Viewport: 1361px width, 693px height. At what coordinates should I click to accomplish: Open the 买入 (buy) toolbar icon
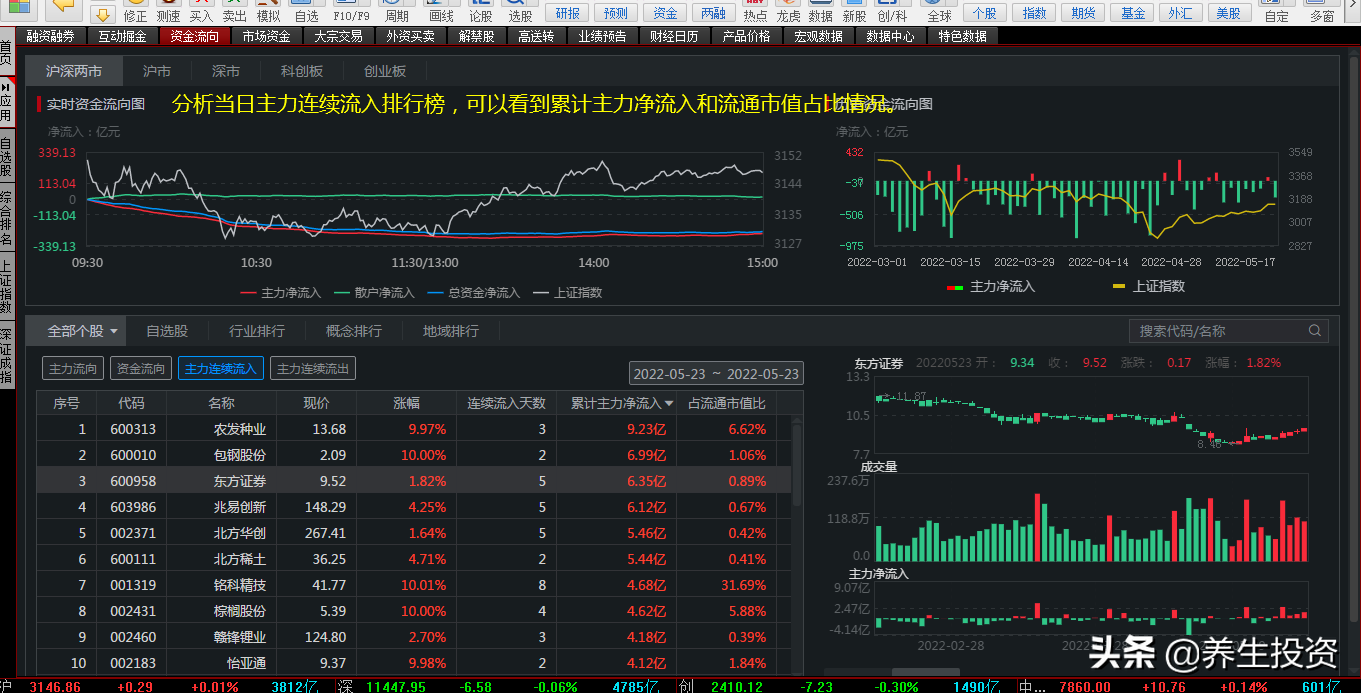tap(201, 11)
